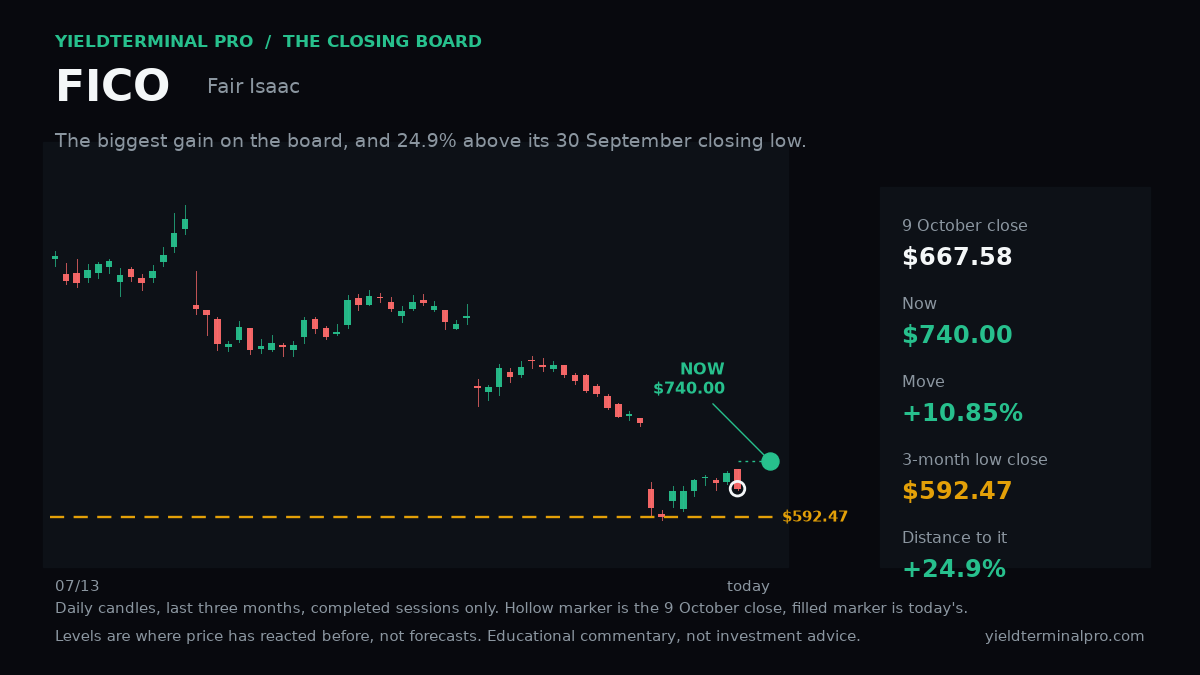Open the YIELDTERMINAL PRO breadcrumb

click(153, 42)
